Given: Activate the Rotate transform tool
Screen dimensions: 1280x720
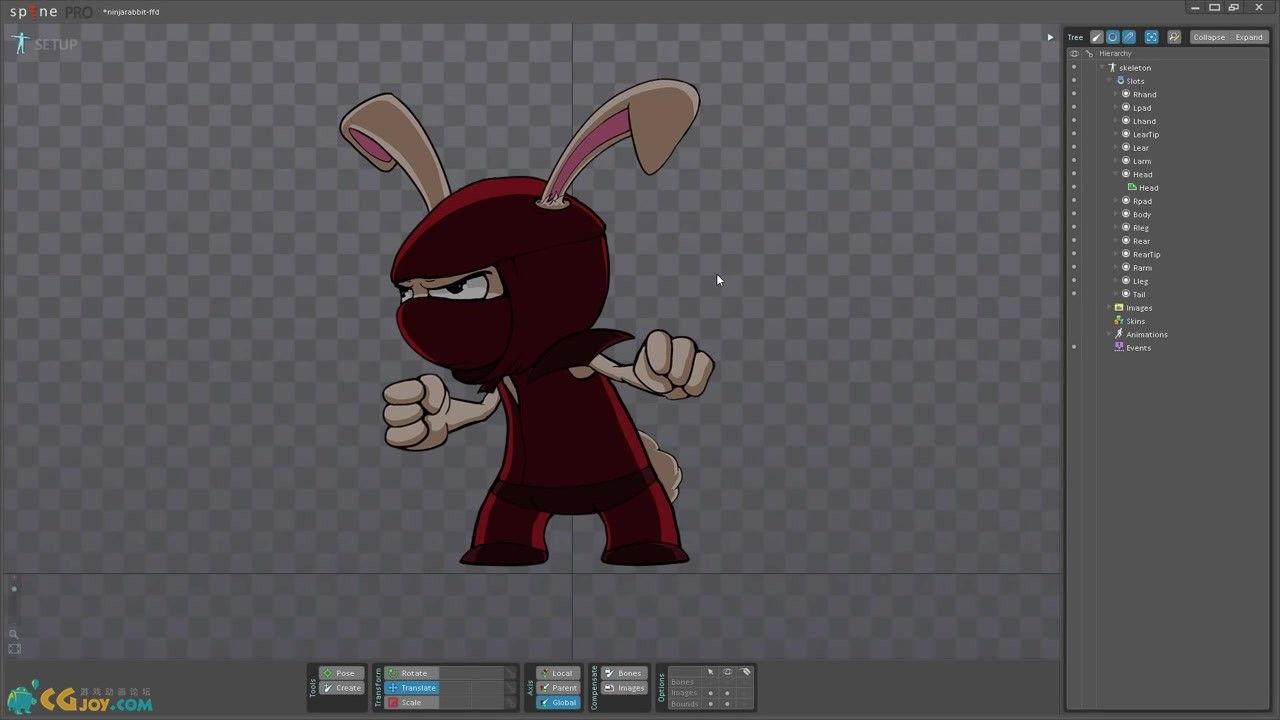Looking at the screenshot, I should pyautogui.click(x=412, y=673).
